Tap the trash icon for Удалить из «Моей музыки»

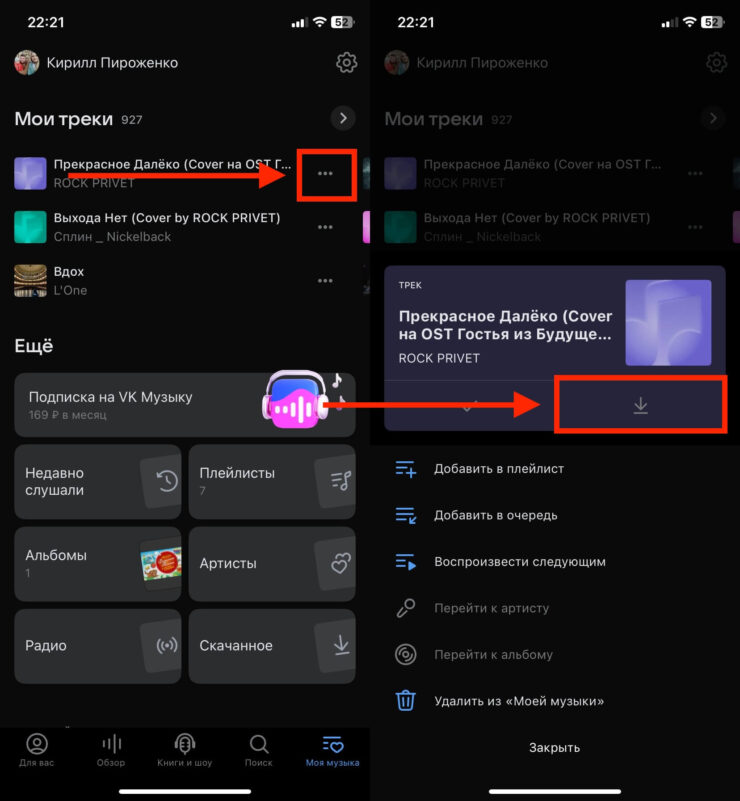click(x=405, y=700)
